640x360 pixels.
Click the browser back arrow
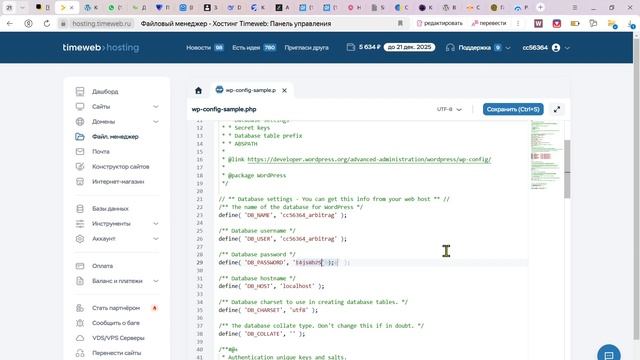coord(10,24)
